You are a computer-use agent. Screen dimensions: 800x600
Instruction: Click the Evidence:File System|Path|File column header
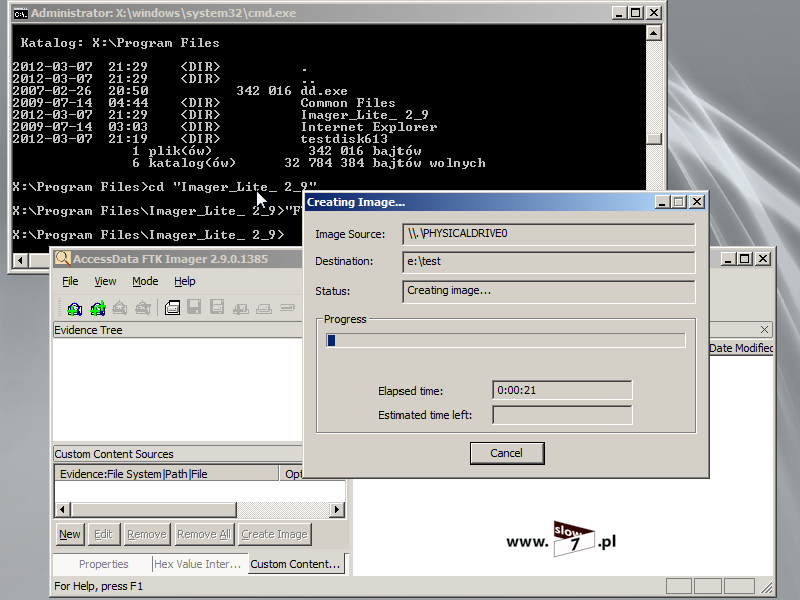tap(166, 474)
